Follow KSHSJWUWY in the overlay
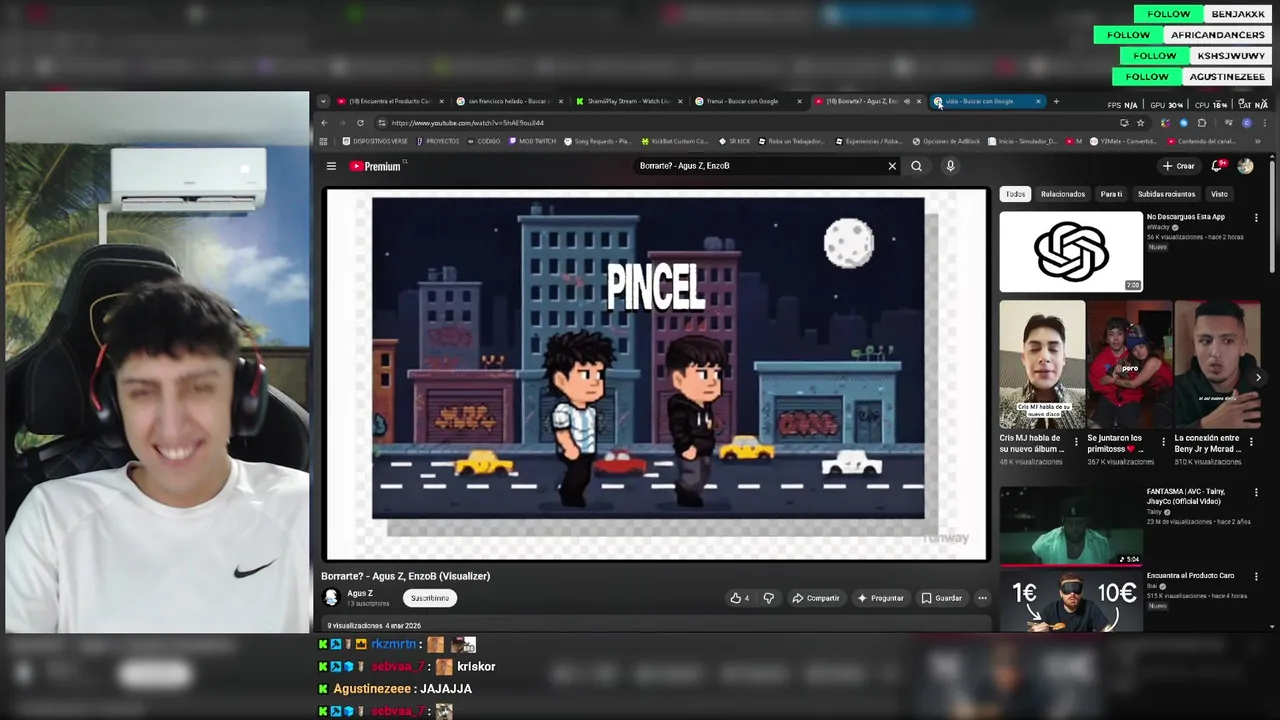 pos(1154,56)
